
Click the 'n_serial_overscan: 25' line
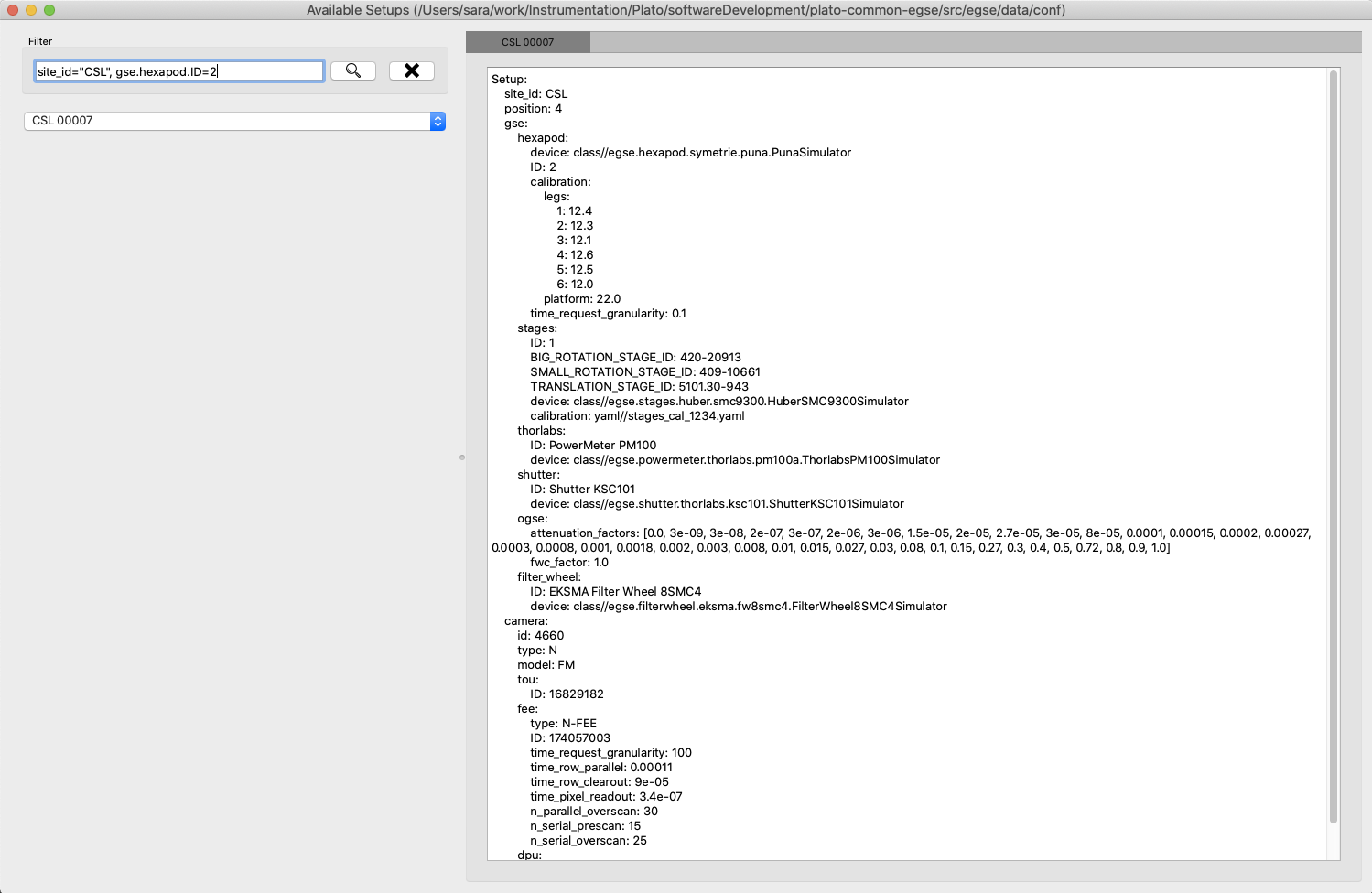click(x=589, y=841)
